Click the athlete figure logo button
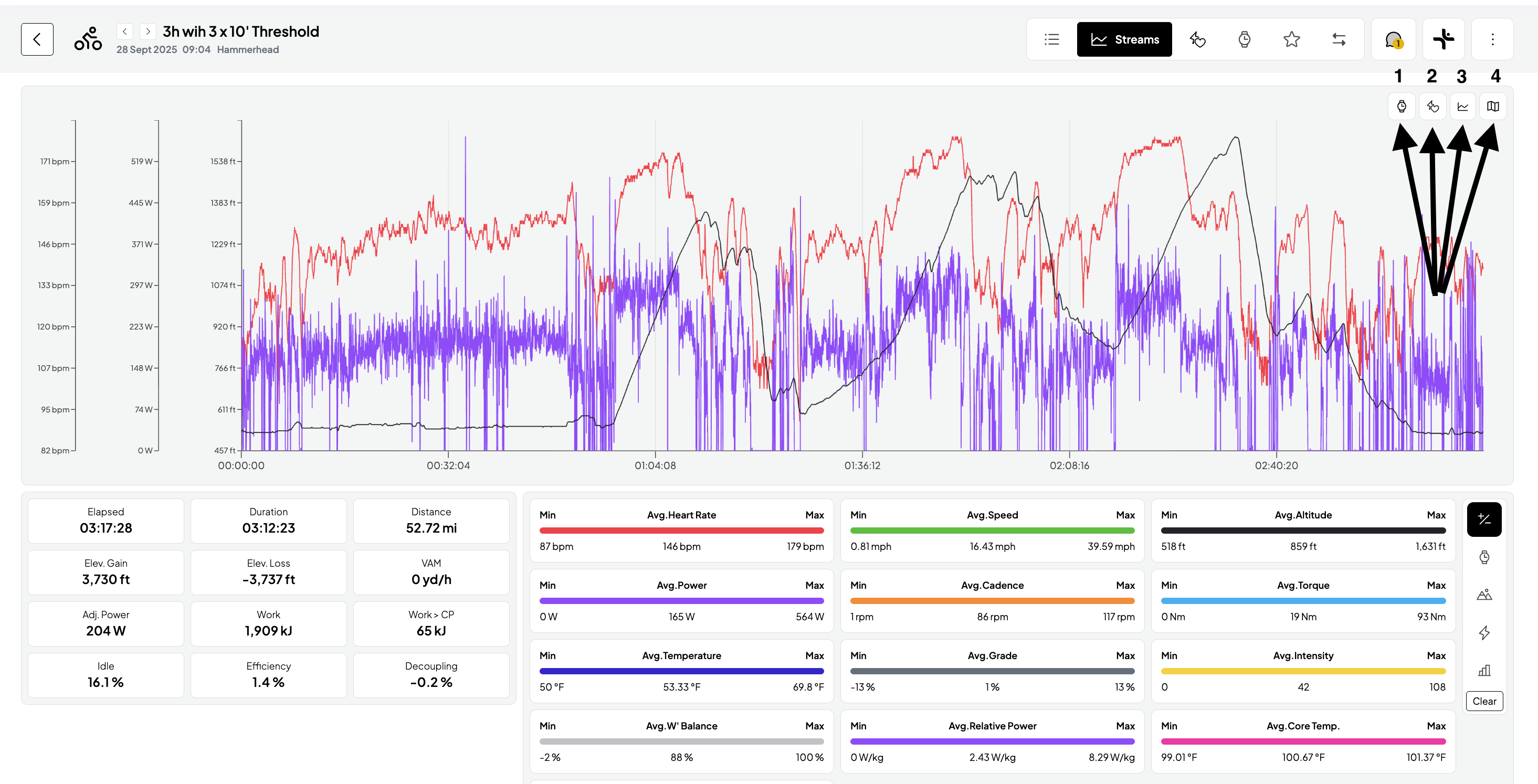1538x784 pixels. pyautogui.click(x=1443, y=39)
